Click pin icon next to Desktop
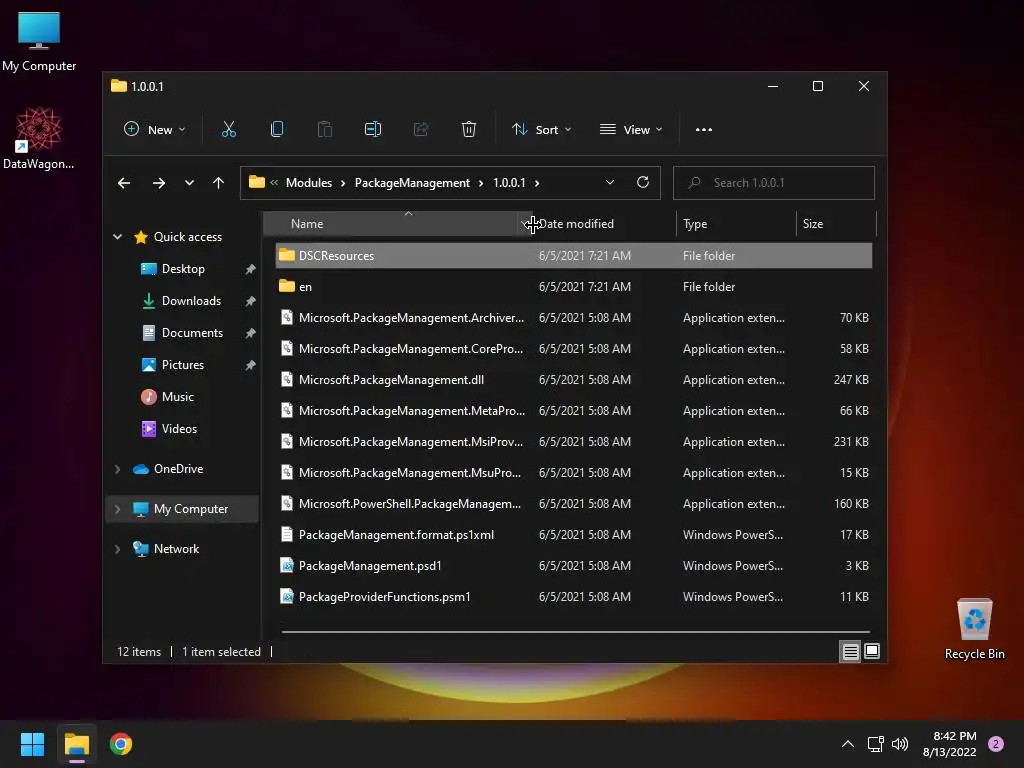The width and height of the screenshot is (1024, 768). [250, 269]
